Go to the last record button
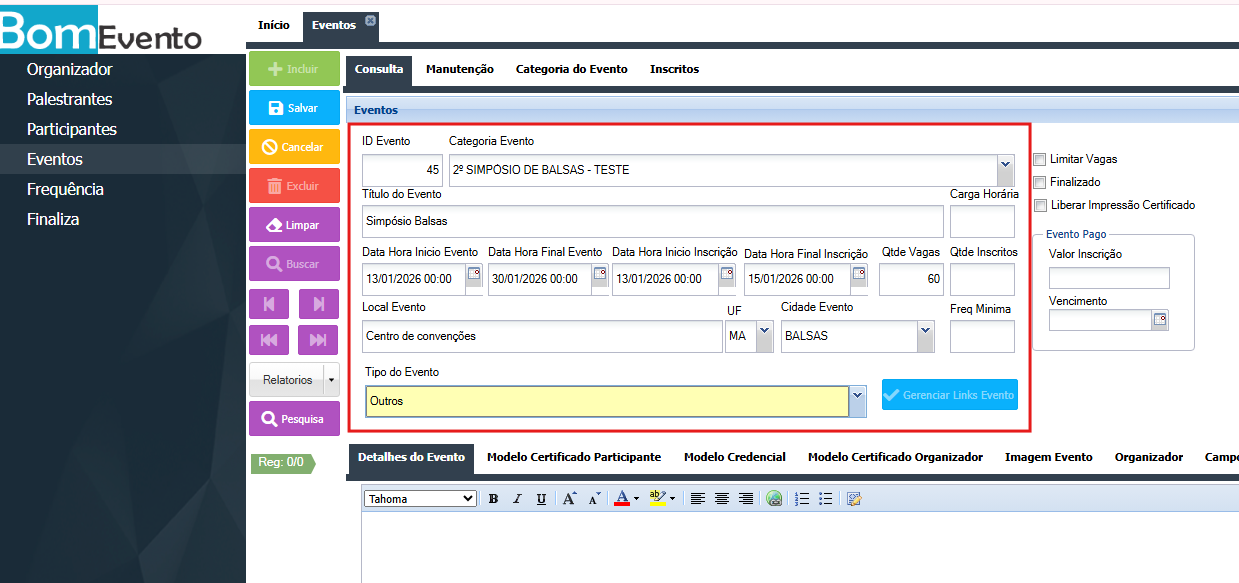The height and width of the screenshot is (583, 1239). click(318, 340)
